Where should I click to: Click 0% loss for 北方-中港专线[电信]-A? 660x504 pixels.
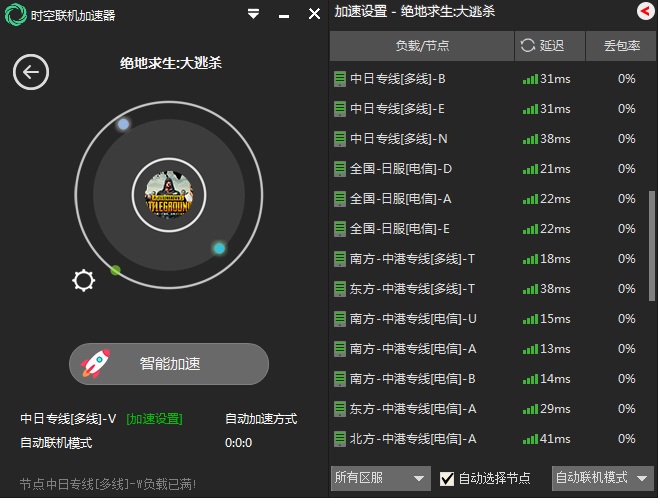click(x=626, y=439)
